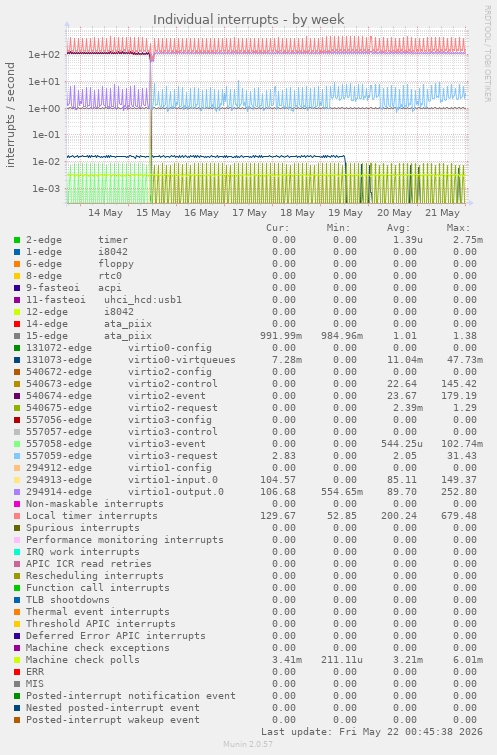Click the graph title Individual interrupts - by week
Image resolution: width=497 pixels, height=755 pixels.
(x=248, y=20)
